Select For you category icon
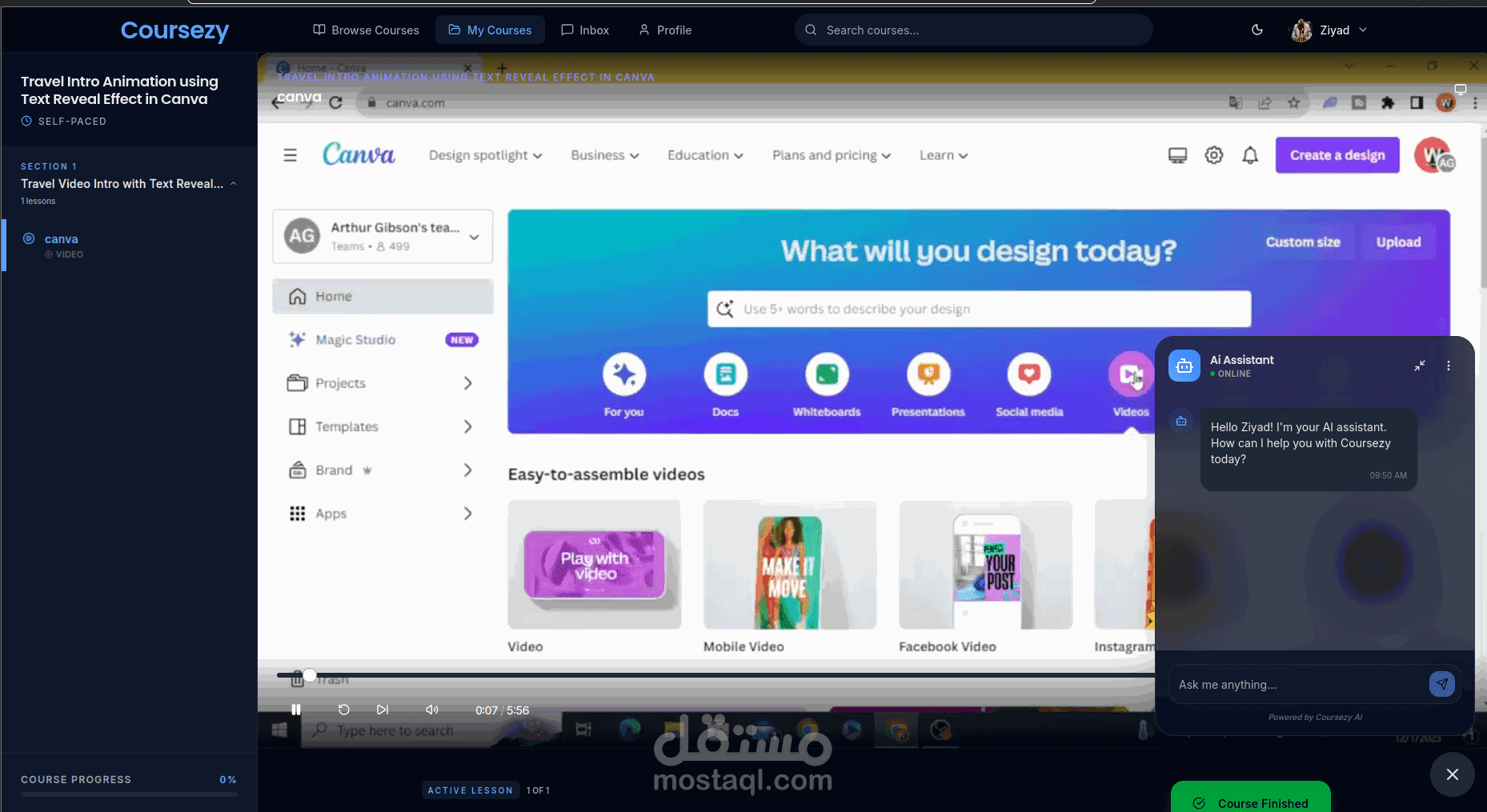The height and width of the screenshot is (812, 1487). [x=624, y=374]
